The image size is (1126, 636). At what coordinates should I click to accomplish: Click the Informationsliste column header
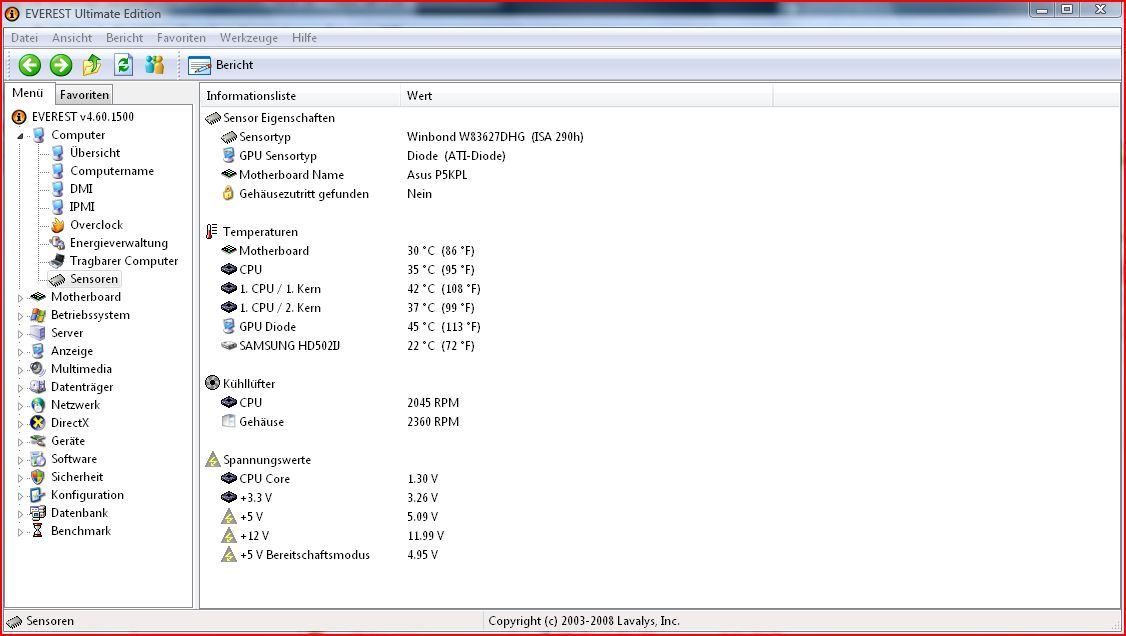[300, 95]
